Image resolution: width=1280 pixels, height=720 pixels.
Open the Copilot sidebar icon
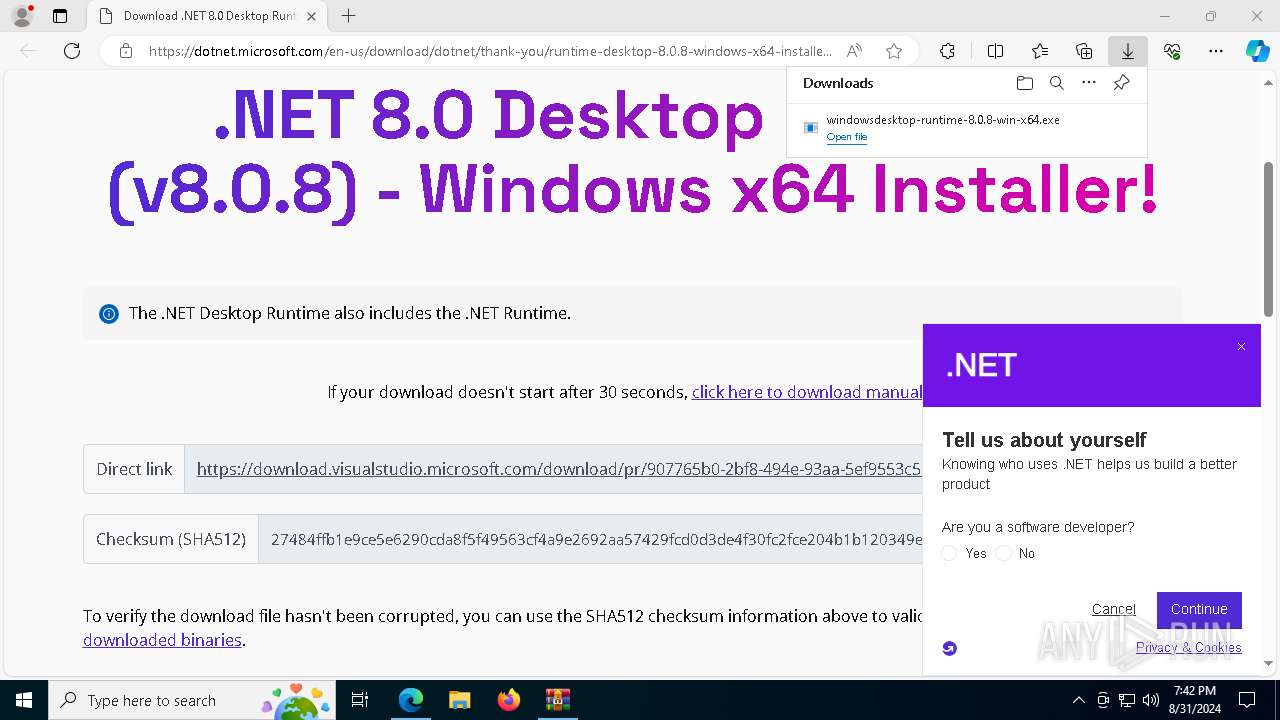(x=1257, y=51)
